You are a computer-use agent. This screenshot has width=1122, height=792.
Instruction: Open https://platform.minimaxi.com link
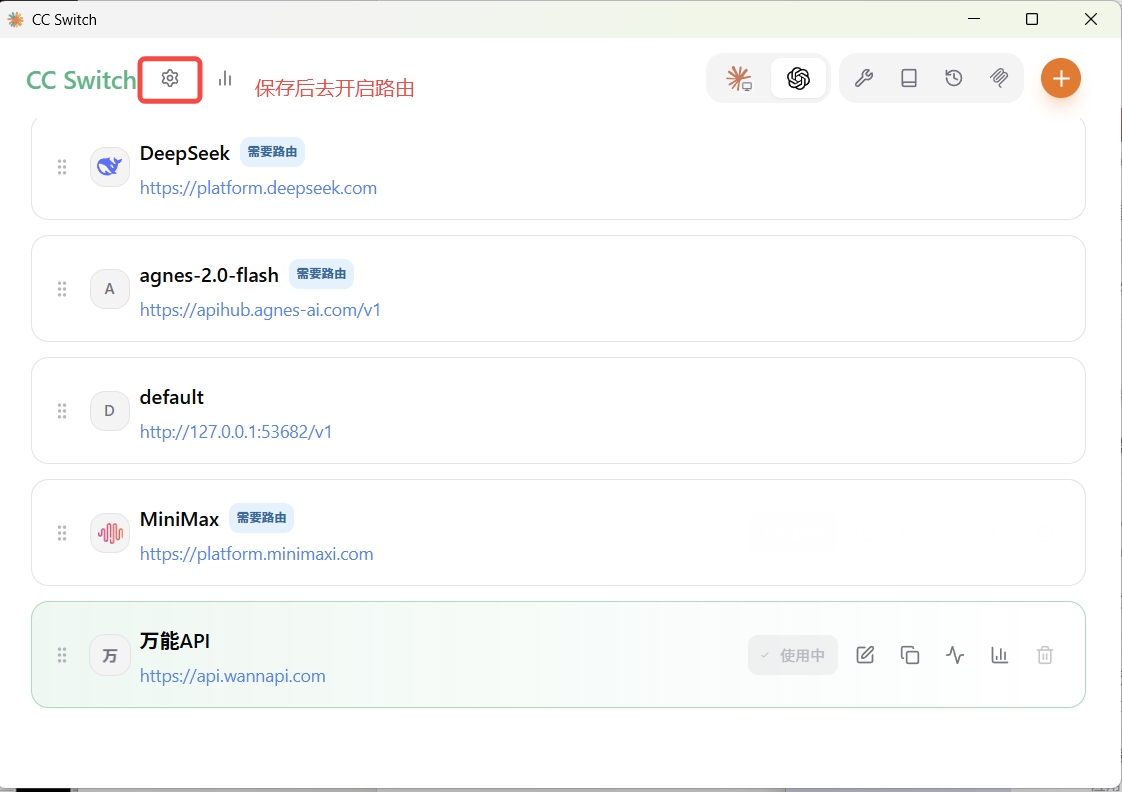coord(256,554)
